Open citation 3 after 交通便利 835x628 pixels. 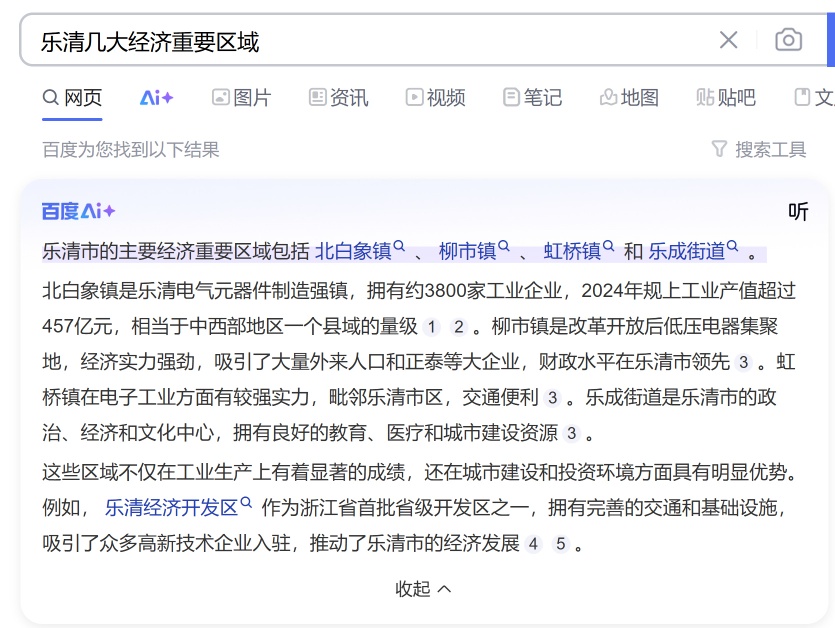(553, 398)
